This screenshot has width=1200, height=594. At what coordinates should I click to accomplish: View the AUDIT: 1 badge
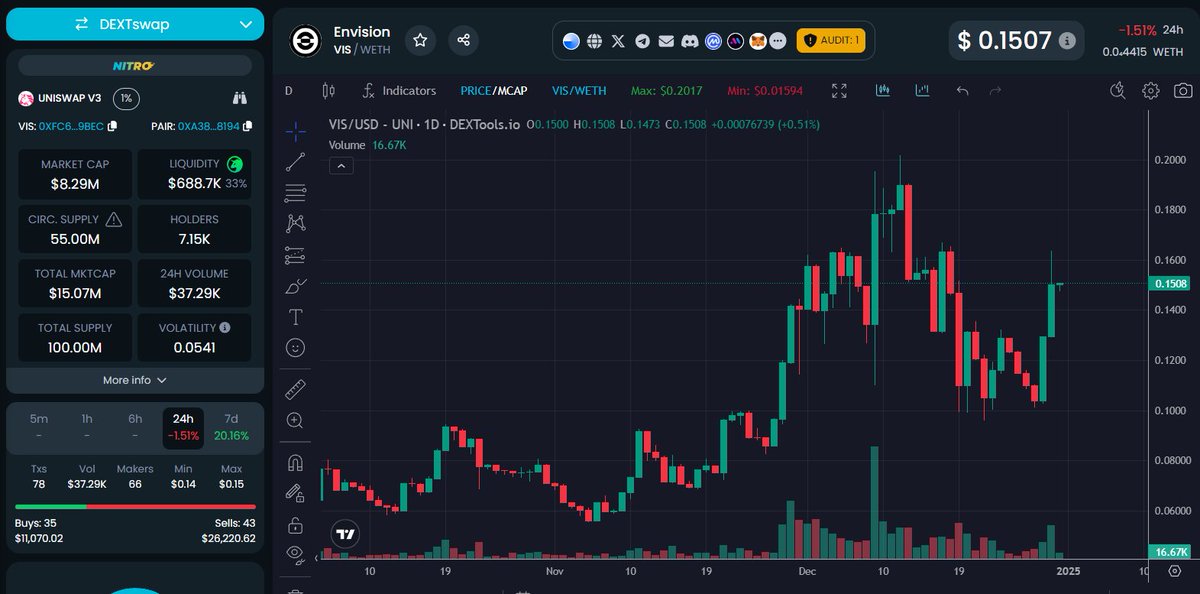coord(830,41)
